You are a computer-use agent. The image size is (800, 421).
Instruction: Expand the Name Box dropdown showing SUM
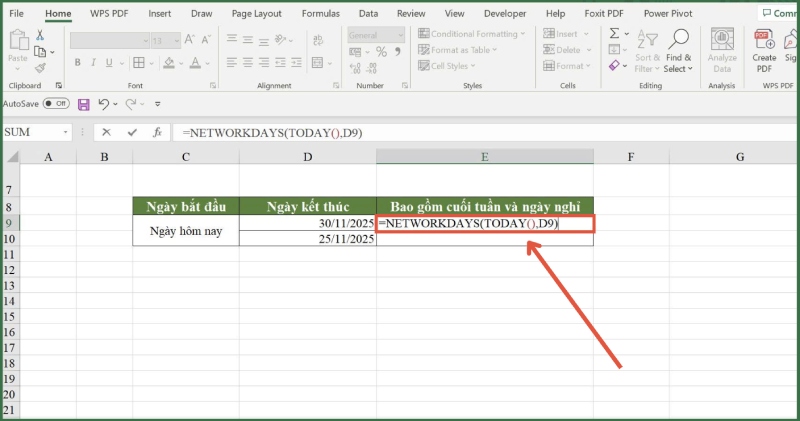(67, 132)
